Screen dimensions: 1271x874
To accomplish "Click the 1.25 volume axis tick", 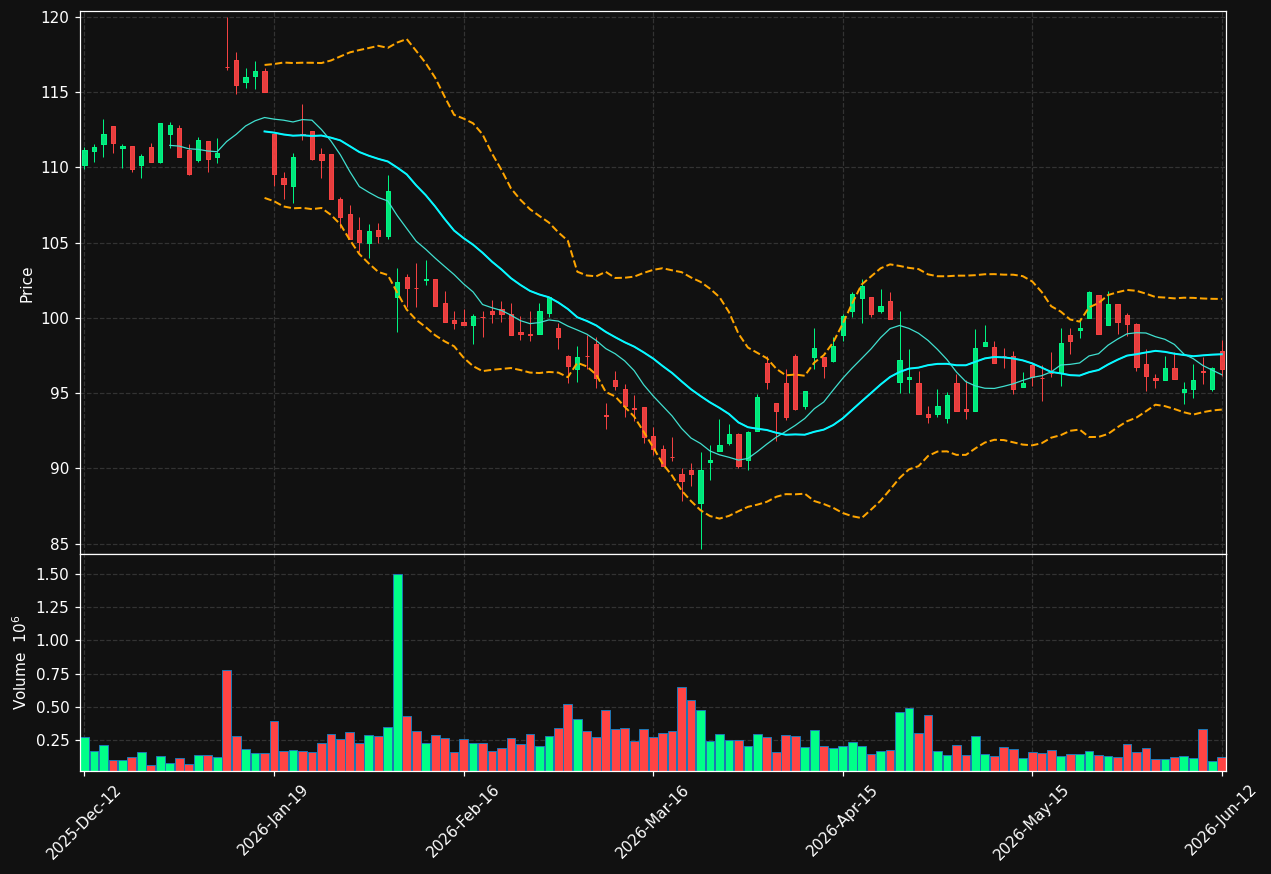I will (53, 607).
